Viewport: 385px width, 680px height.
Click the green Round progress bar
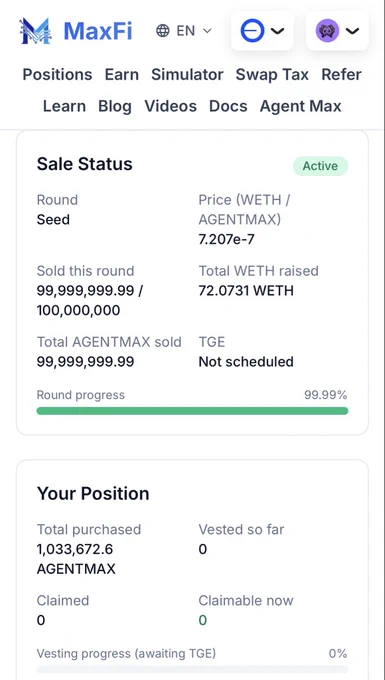[x=192, y=411]
